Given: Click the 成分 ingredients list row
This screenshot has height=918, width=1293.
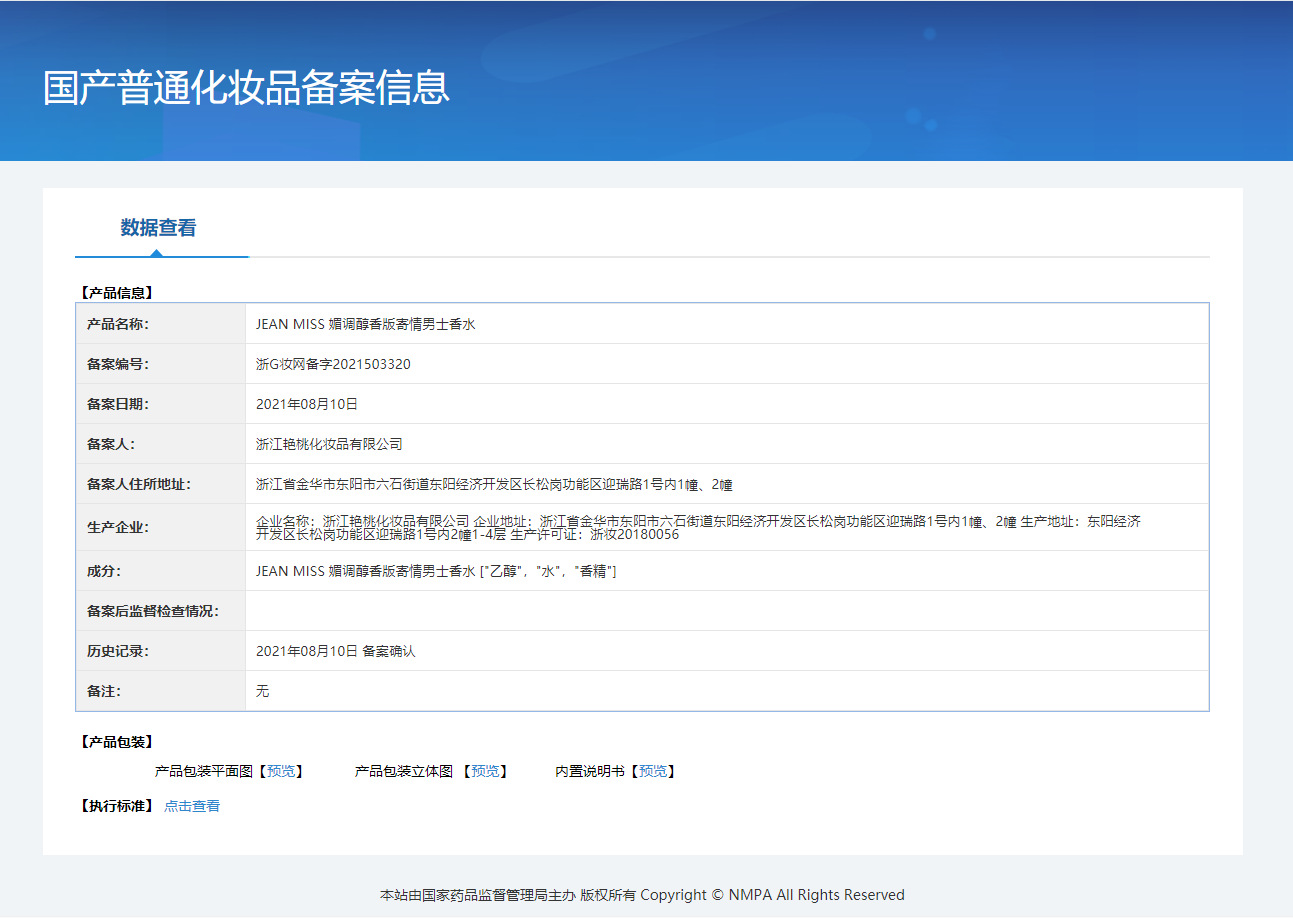Looking at the screenshot, I should [x=450, y=570].
